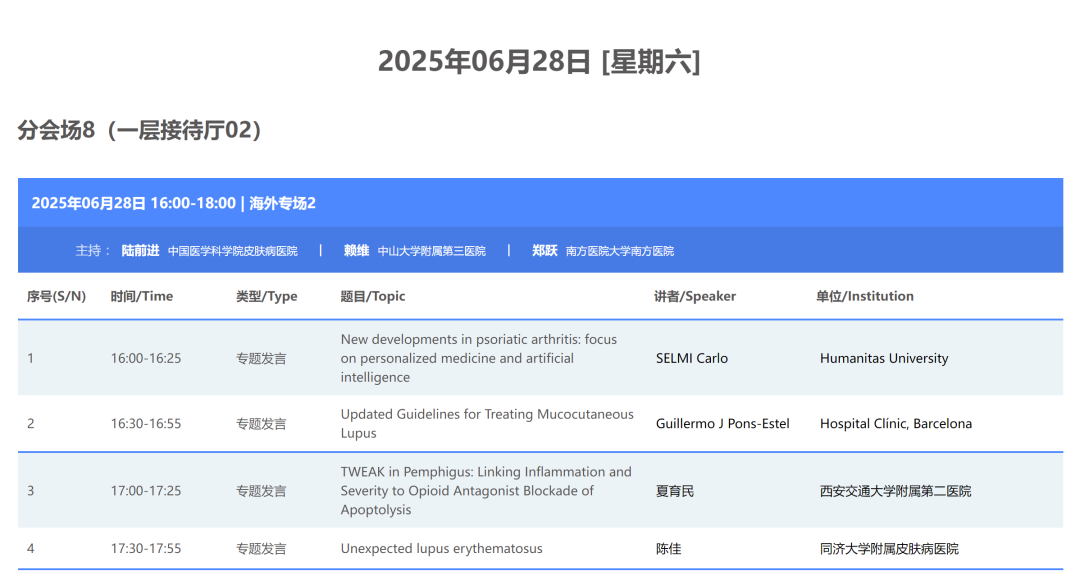Select moderator 陆前进 in the header

140,250
